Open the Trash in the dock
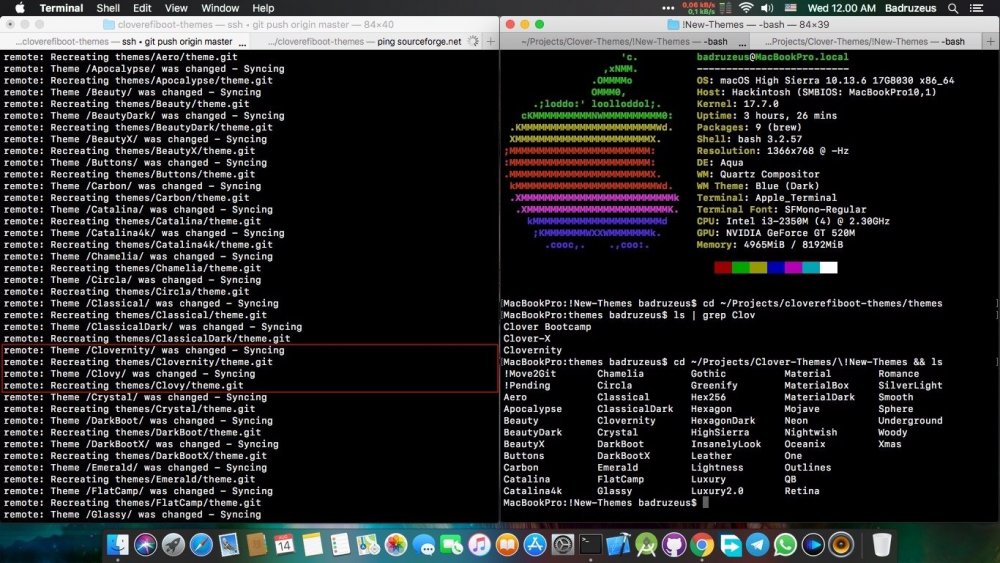This screenshot has width=1000, height=563. coord(881,545)
